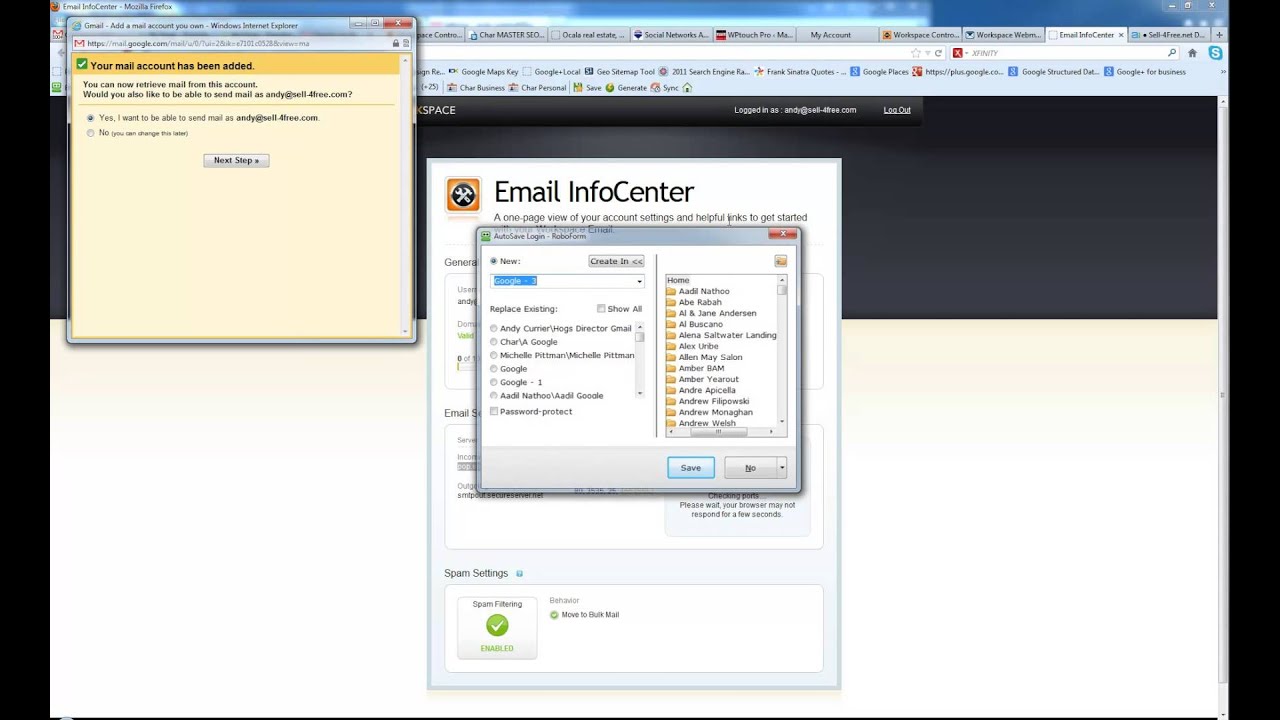Image resolution: width=1280 pixels, height=720 pixels.
Task: Click Create In << to collapse folder pane
Action: pyautogui.click(x=616, y=261)
